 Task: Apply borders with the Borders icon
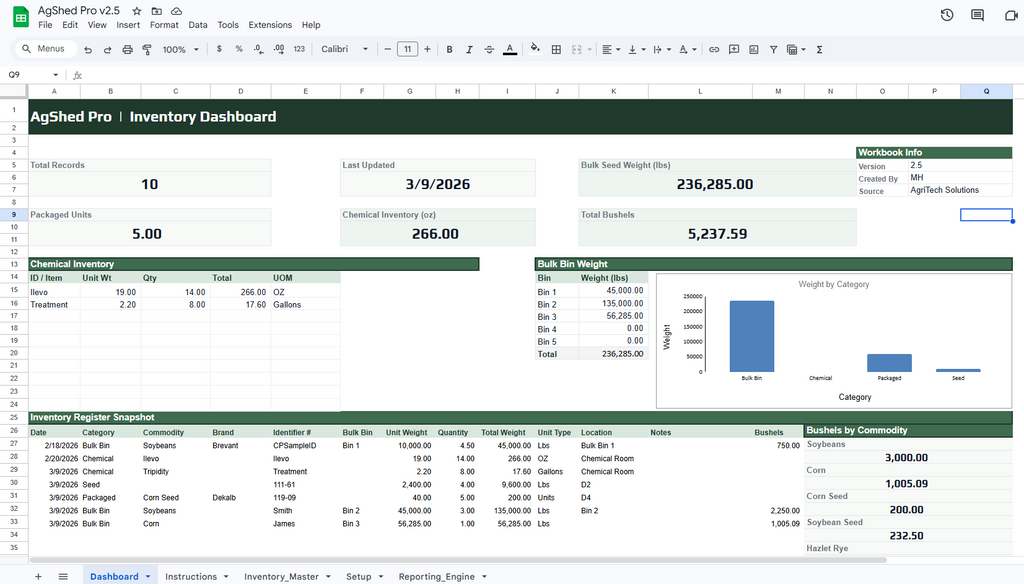[x=556, y=48]
